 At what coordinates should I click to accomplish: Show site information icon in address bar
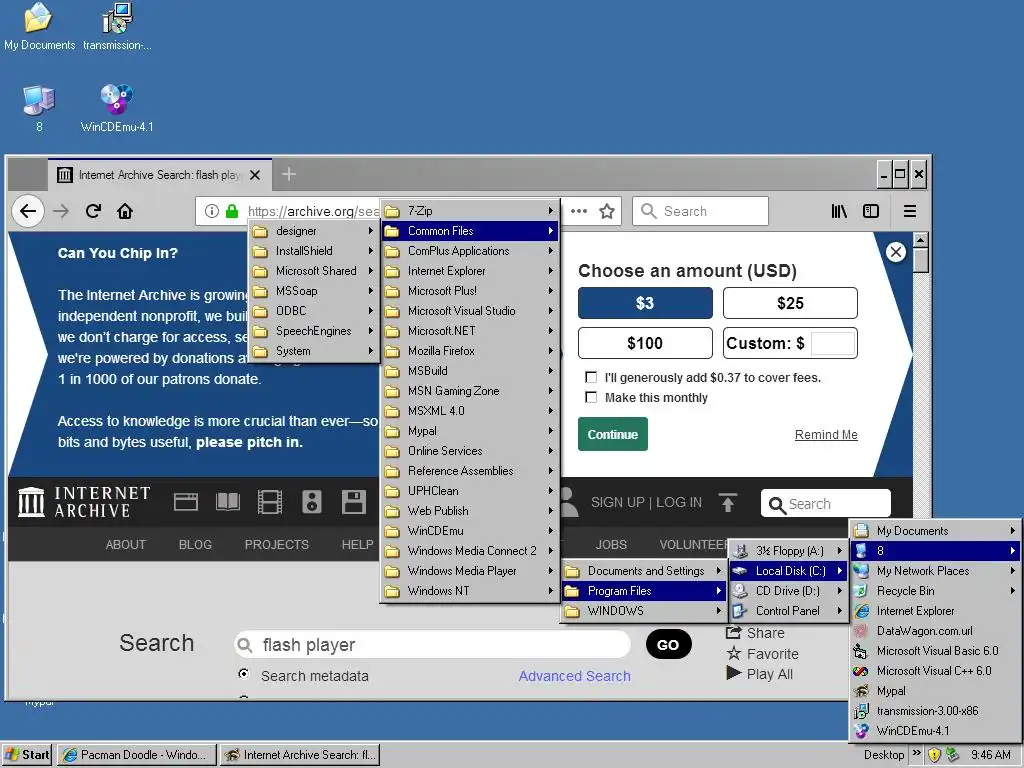click(x=212, y=211)
